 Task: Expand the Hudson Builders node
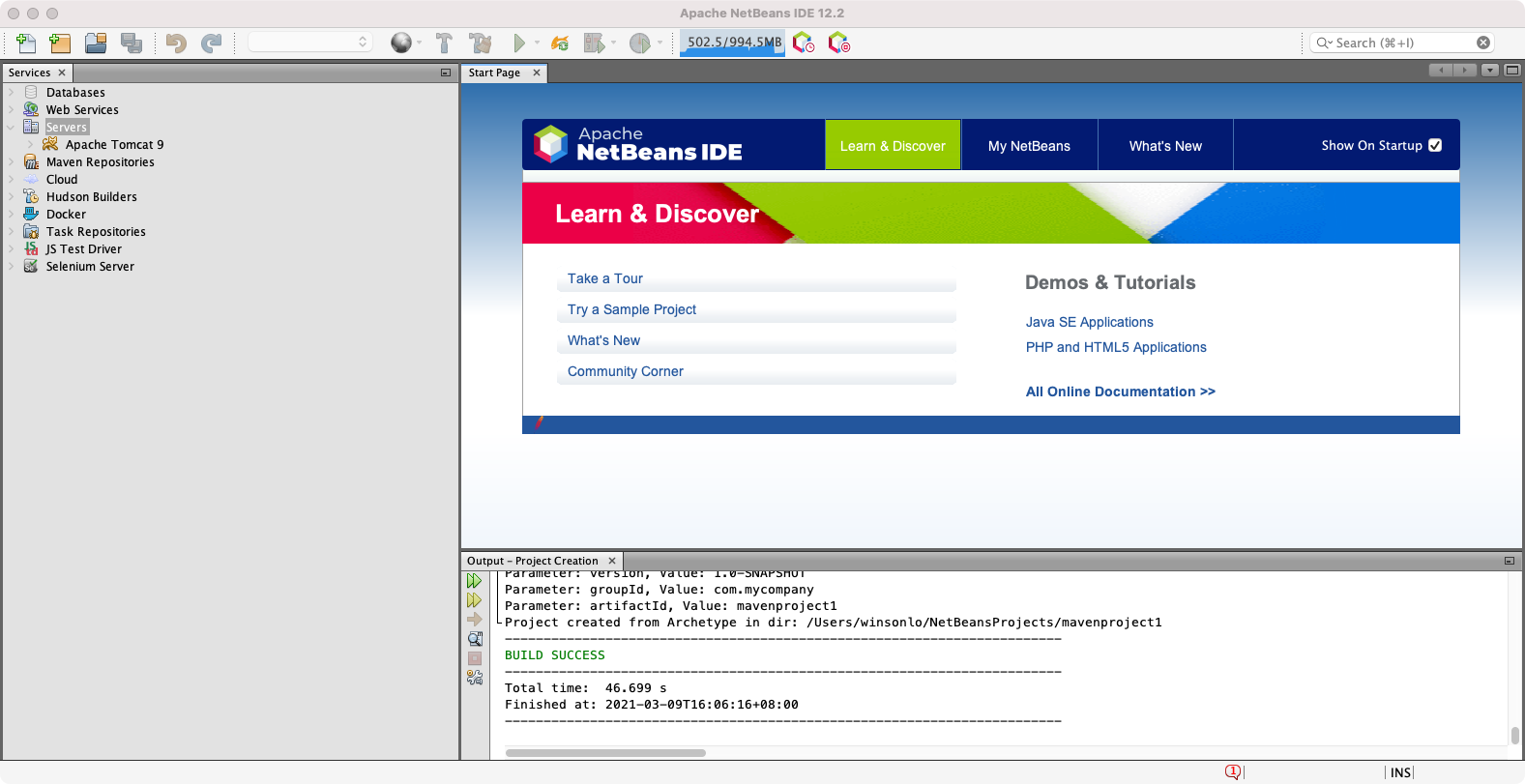tap(12, 197)
